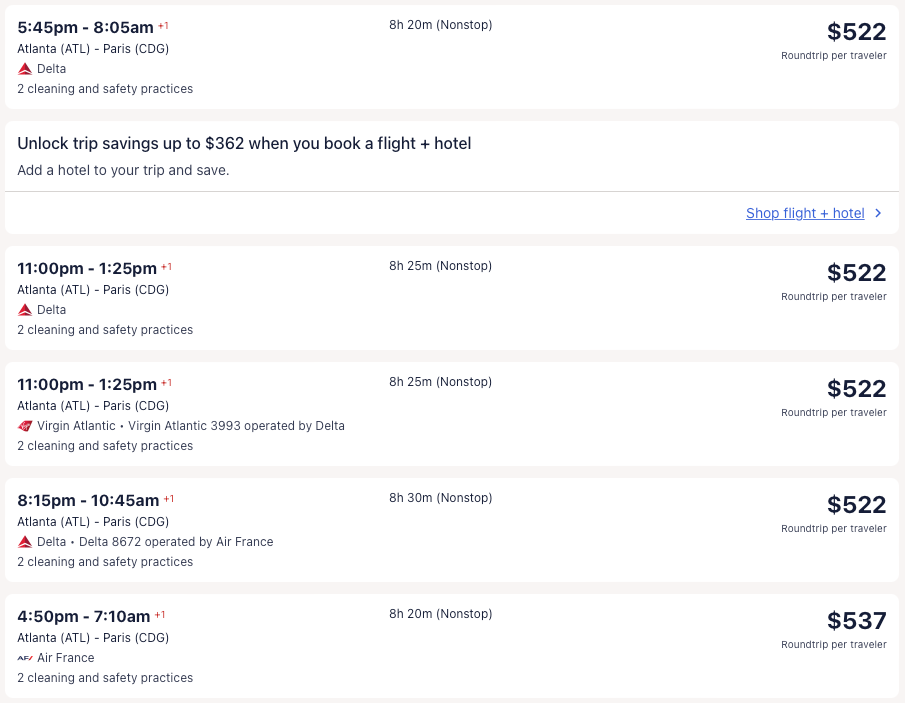View cleaning and safety practices for the Air France flight
Screen dimensions: 905x703
point(105,678)
